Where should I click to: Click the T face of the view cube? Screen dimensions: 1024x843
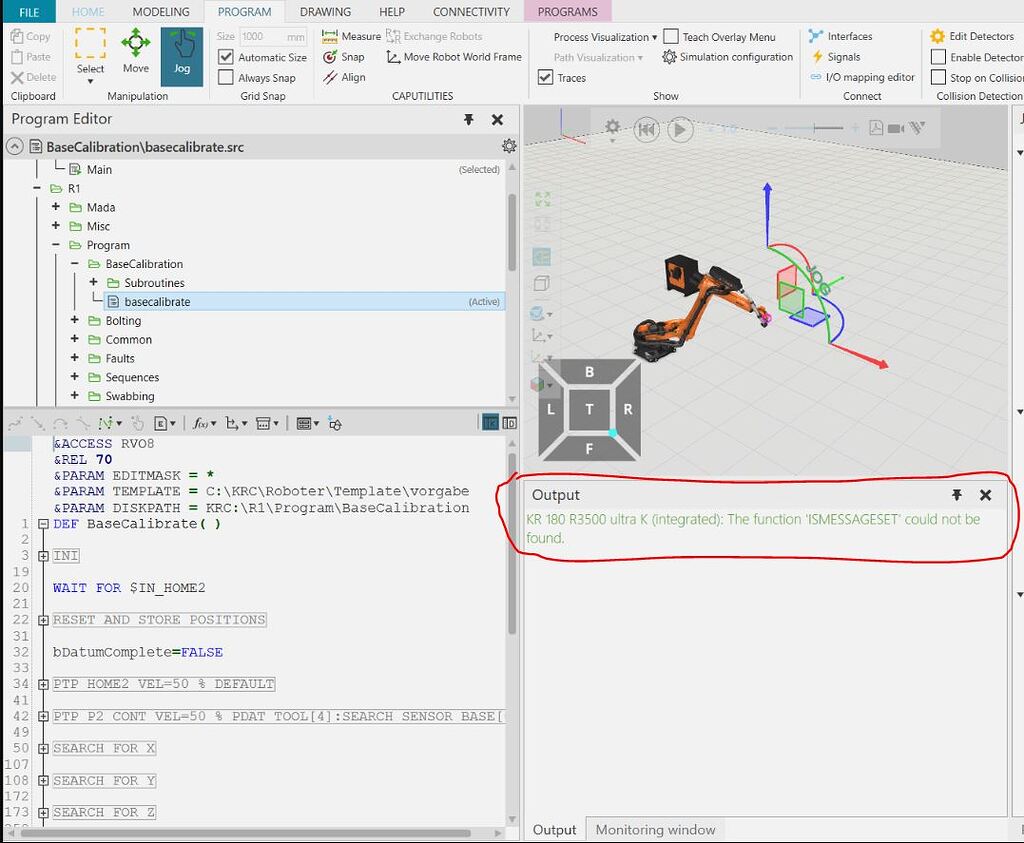589,409
